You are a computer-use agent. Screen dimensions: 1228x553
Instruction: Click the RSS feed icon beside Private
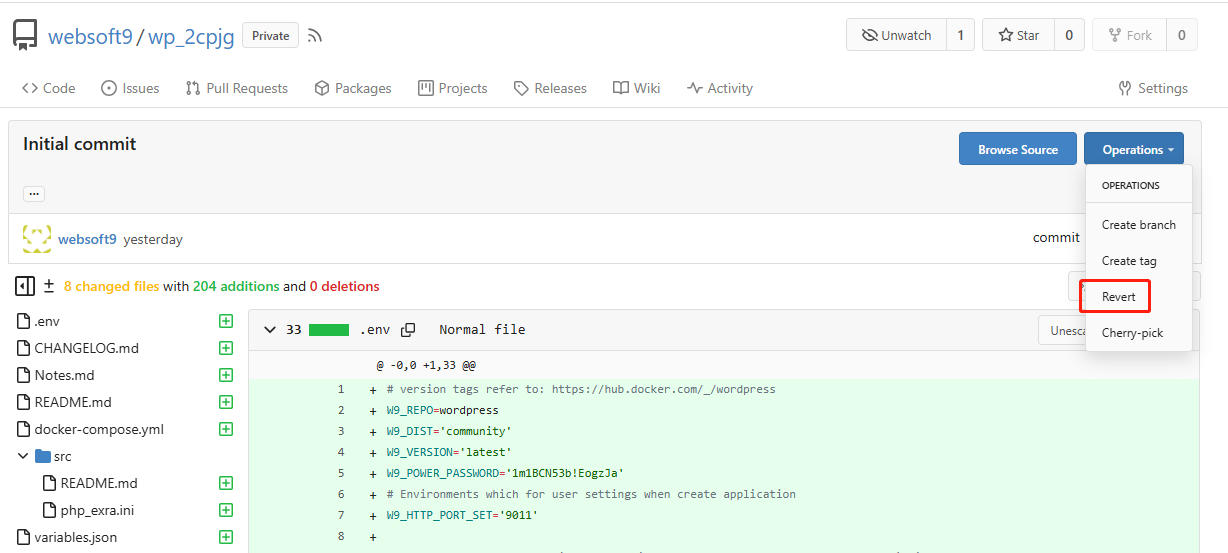pyautogui.click(x=315, y=36)
